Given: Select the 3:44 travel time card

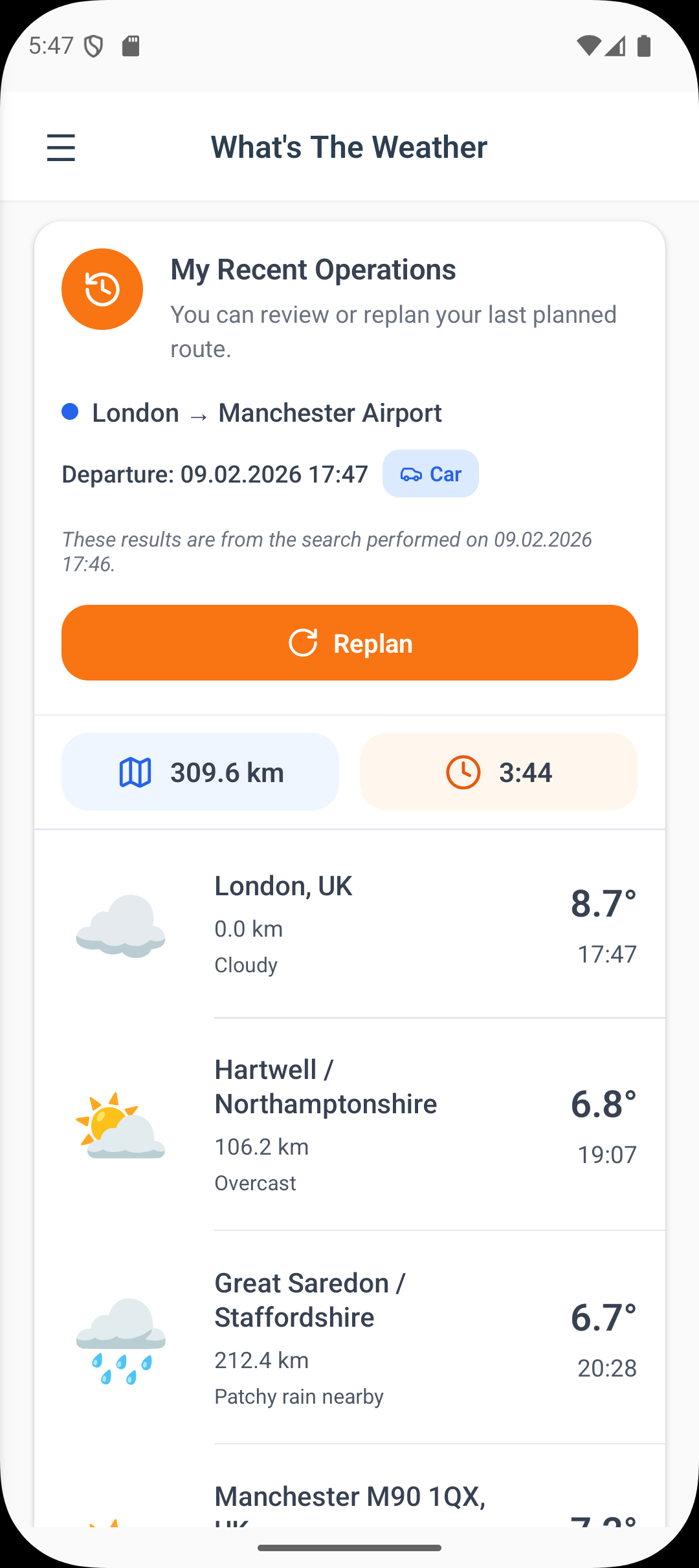Looking at the screenshot, I should [498, 772].
